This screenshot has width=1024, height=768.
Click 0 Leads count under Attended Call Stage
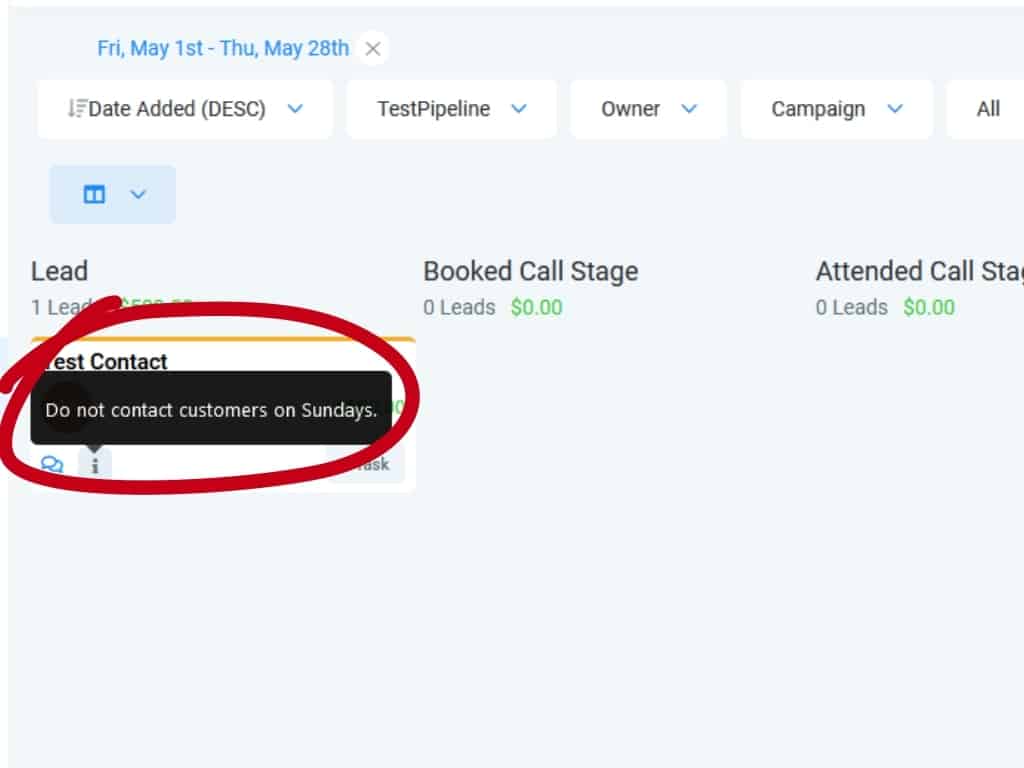click(x=851, y=307)
